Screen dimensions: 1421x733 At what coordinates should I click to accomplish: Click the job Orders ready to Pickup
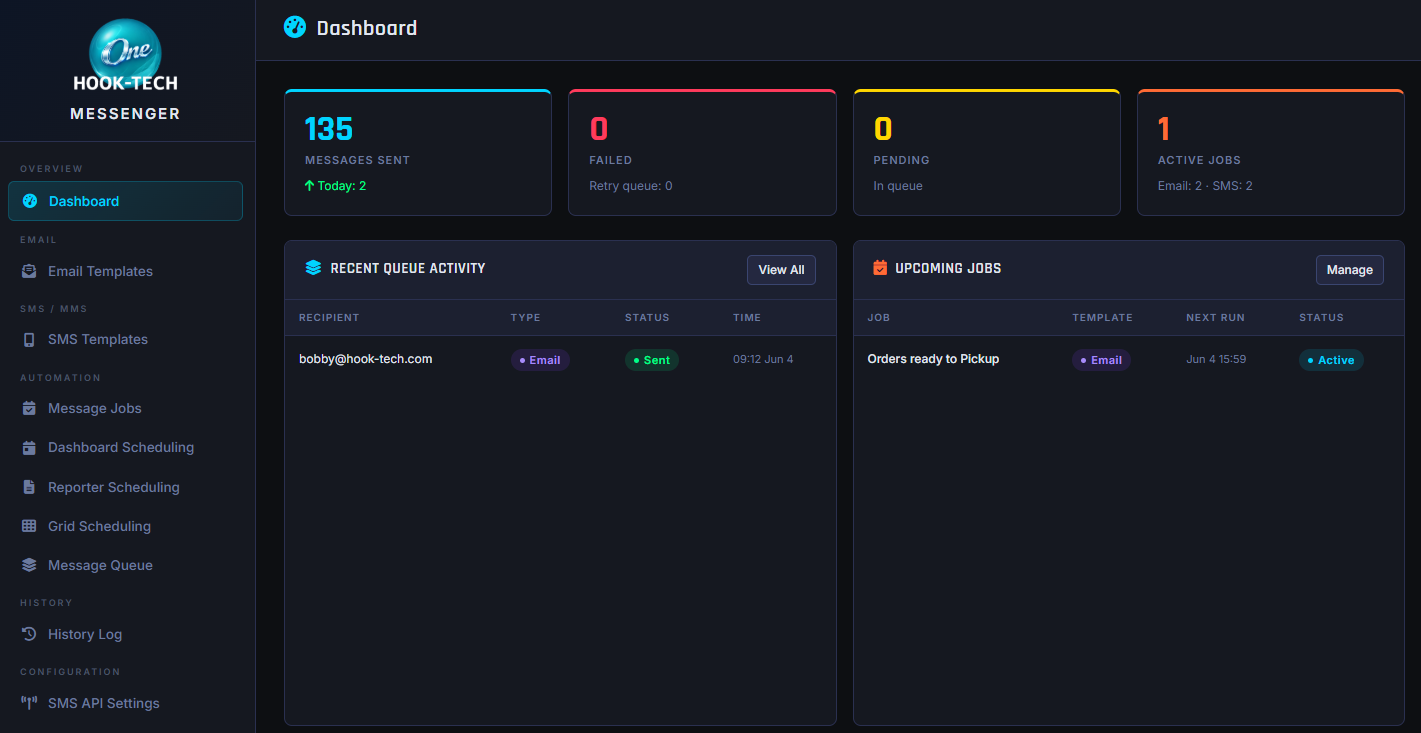933,359
